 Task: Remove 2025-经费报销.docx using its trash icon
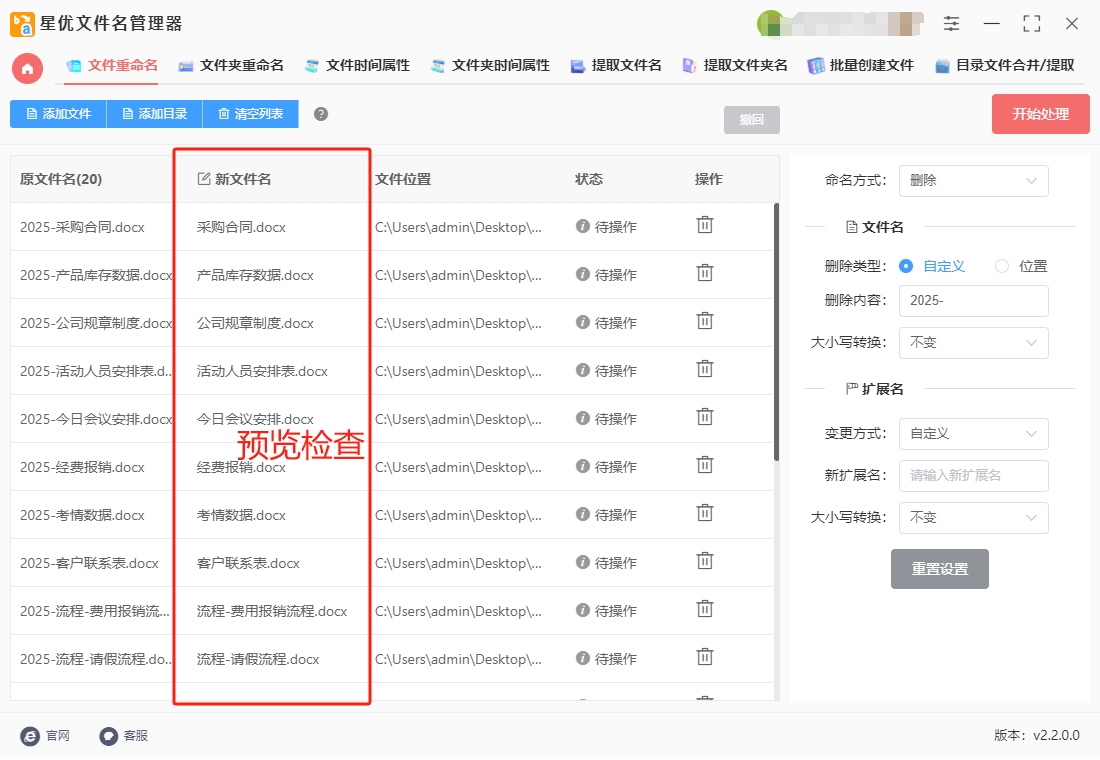[x=704, y=465]
